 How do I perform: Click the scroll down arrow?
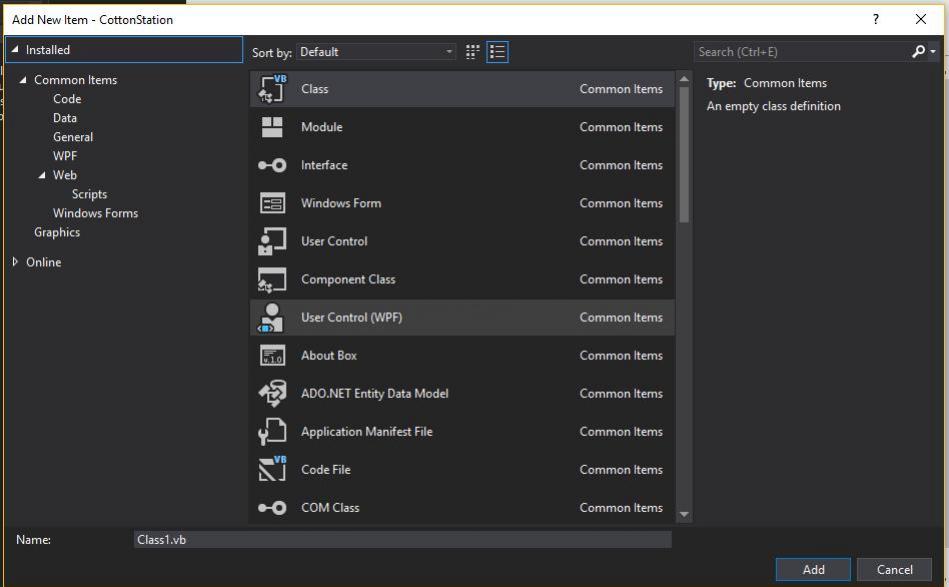(x=684, y=514)
